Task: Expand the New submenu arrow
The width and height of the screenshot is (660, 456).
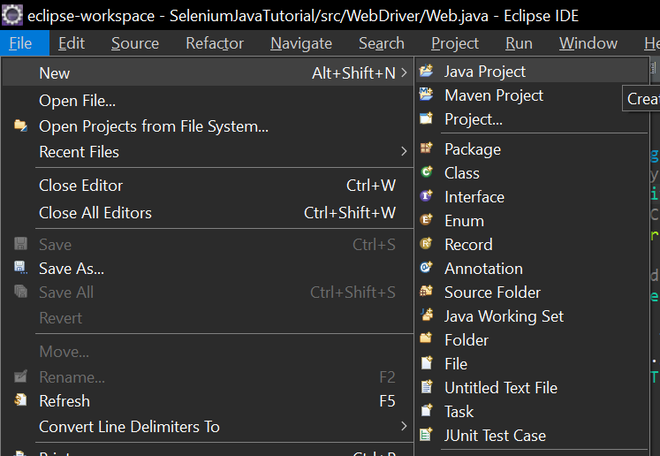Action: point(403,73)
